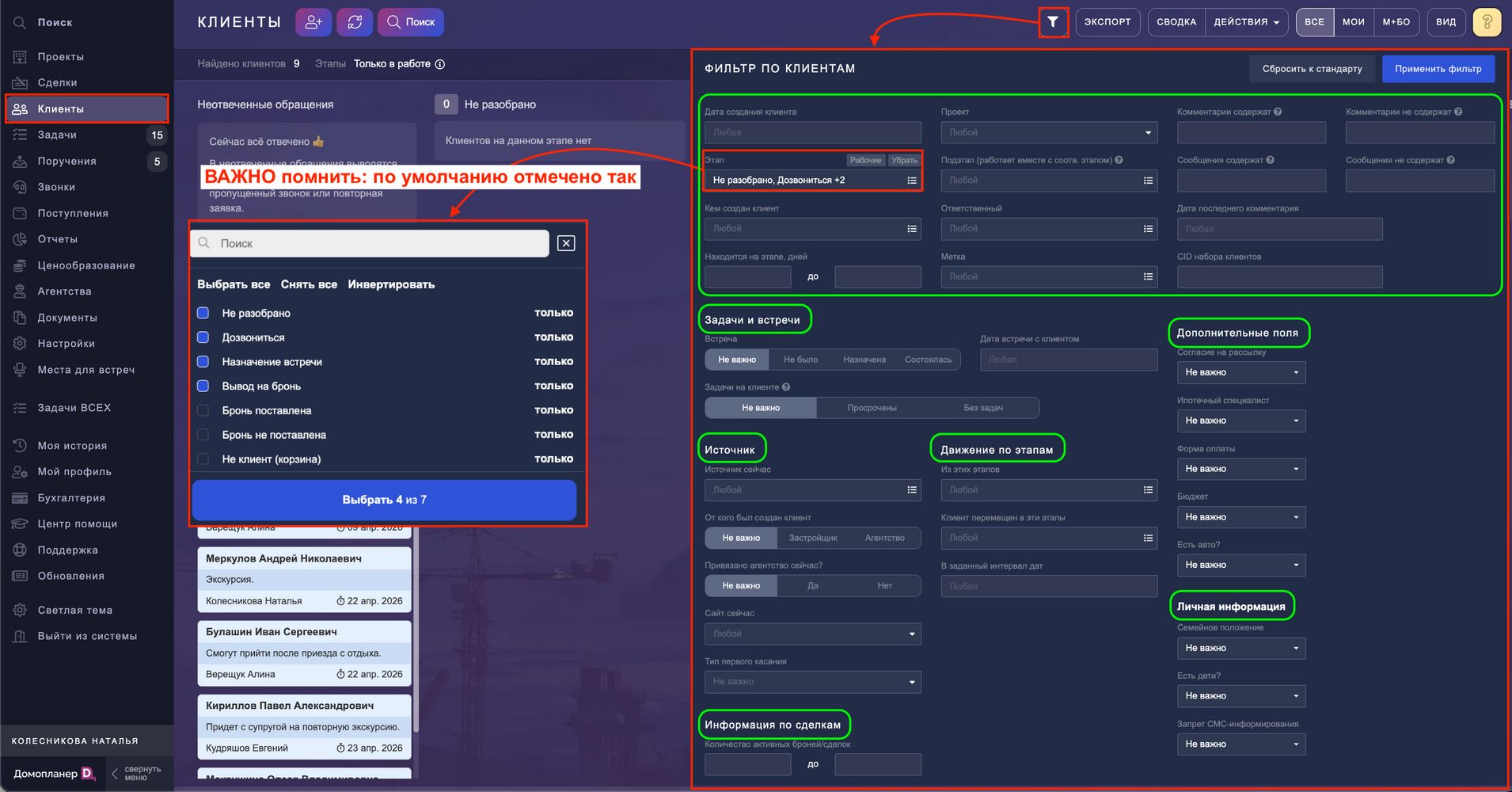Screen dimensions: 1512x792
Task: Click the Выбрать 4 из 7 button
Action: (384, 500)
